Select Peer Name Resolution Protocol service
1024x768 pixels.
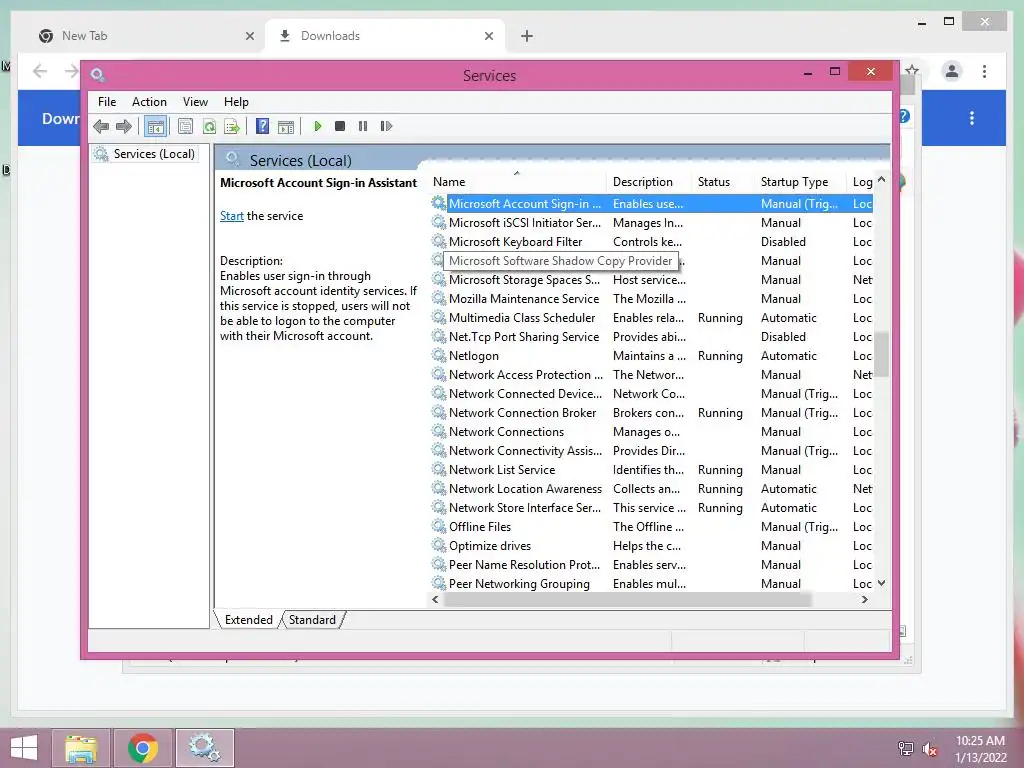[651, 564]
